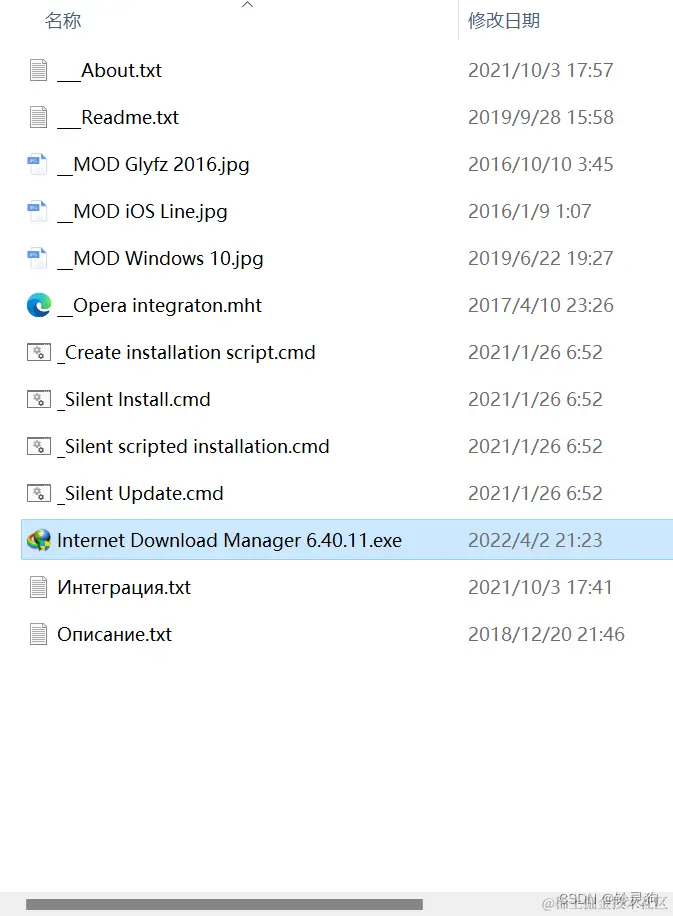Click the __Readme.txt text file icon
673x916 pixels.
tap(39, 117)
